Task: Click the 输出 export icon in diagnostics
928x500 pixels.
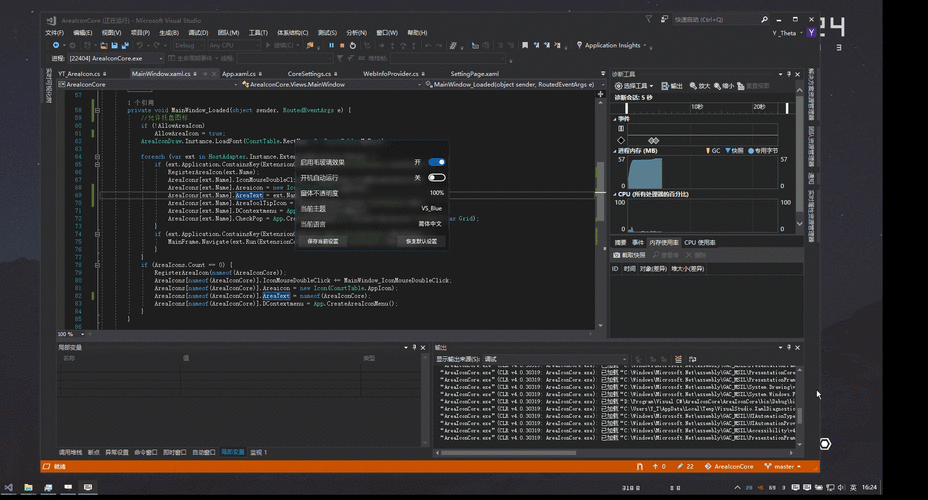Action: (x=672, y=86)
